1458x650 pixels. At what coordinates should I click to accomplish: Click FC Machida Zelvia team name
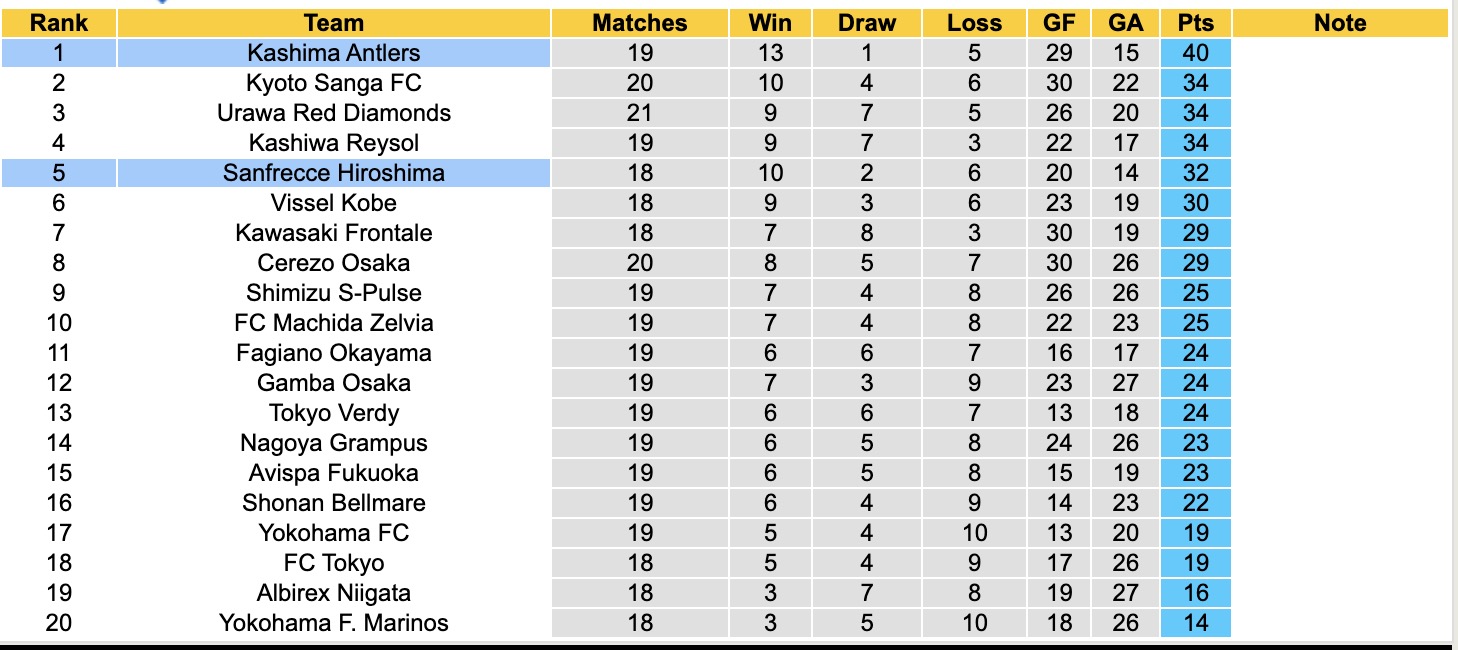[x=334, y=323]
